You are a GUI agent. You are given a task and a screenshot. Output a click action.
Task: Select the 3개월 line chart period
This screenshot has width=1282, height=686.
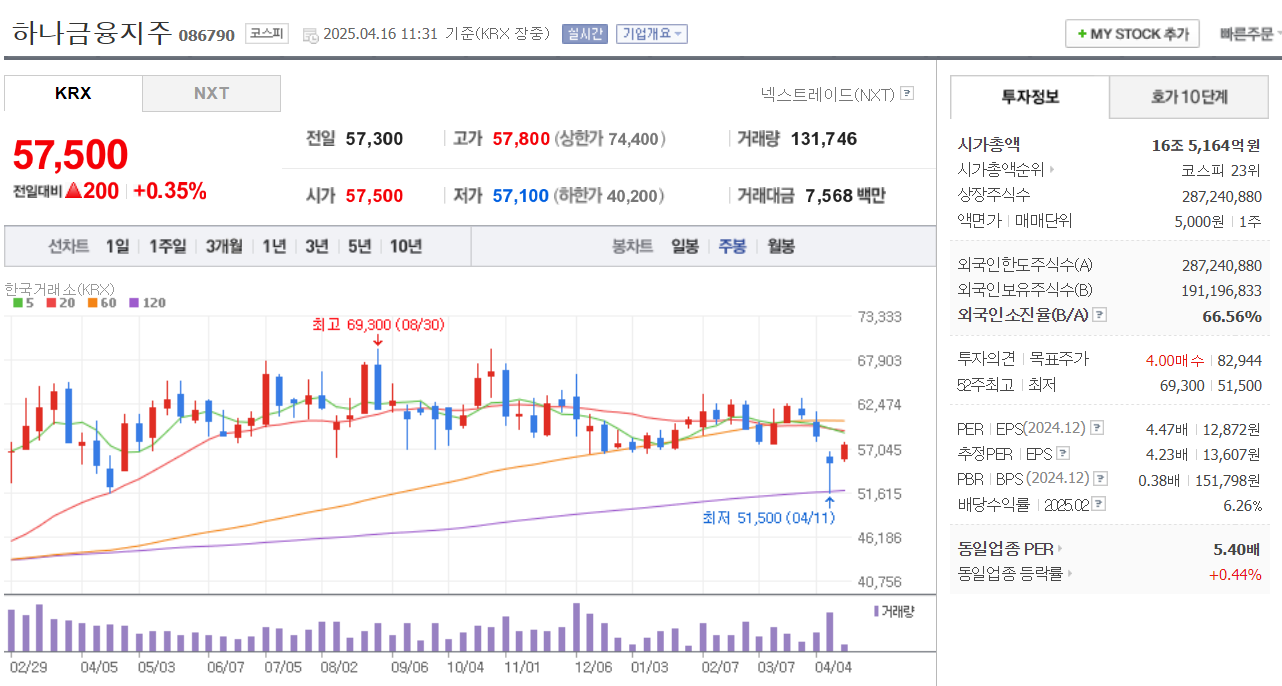[x=225, y=246]
